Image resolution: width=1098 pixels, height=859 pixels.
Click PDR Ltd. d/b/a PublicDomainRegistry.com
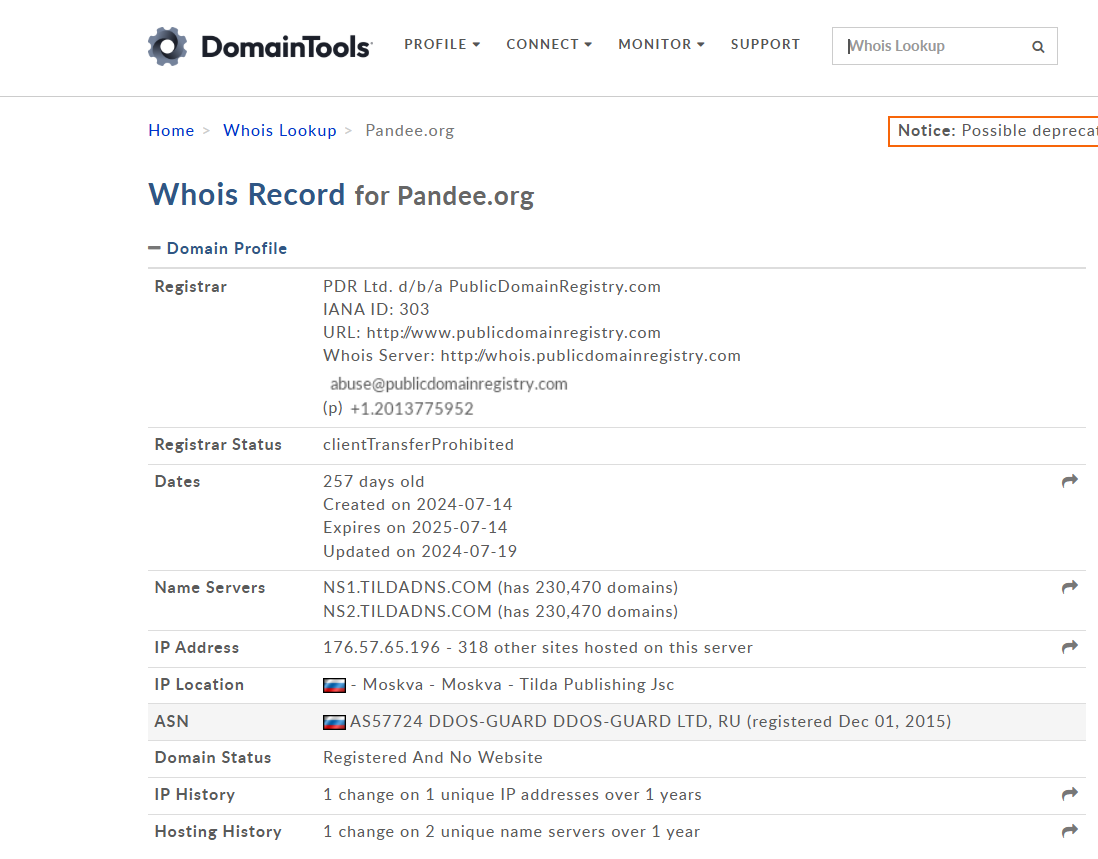(x=492, y=286)
